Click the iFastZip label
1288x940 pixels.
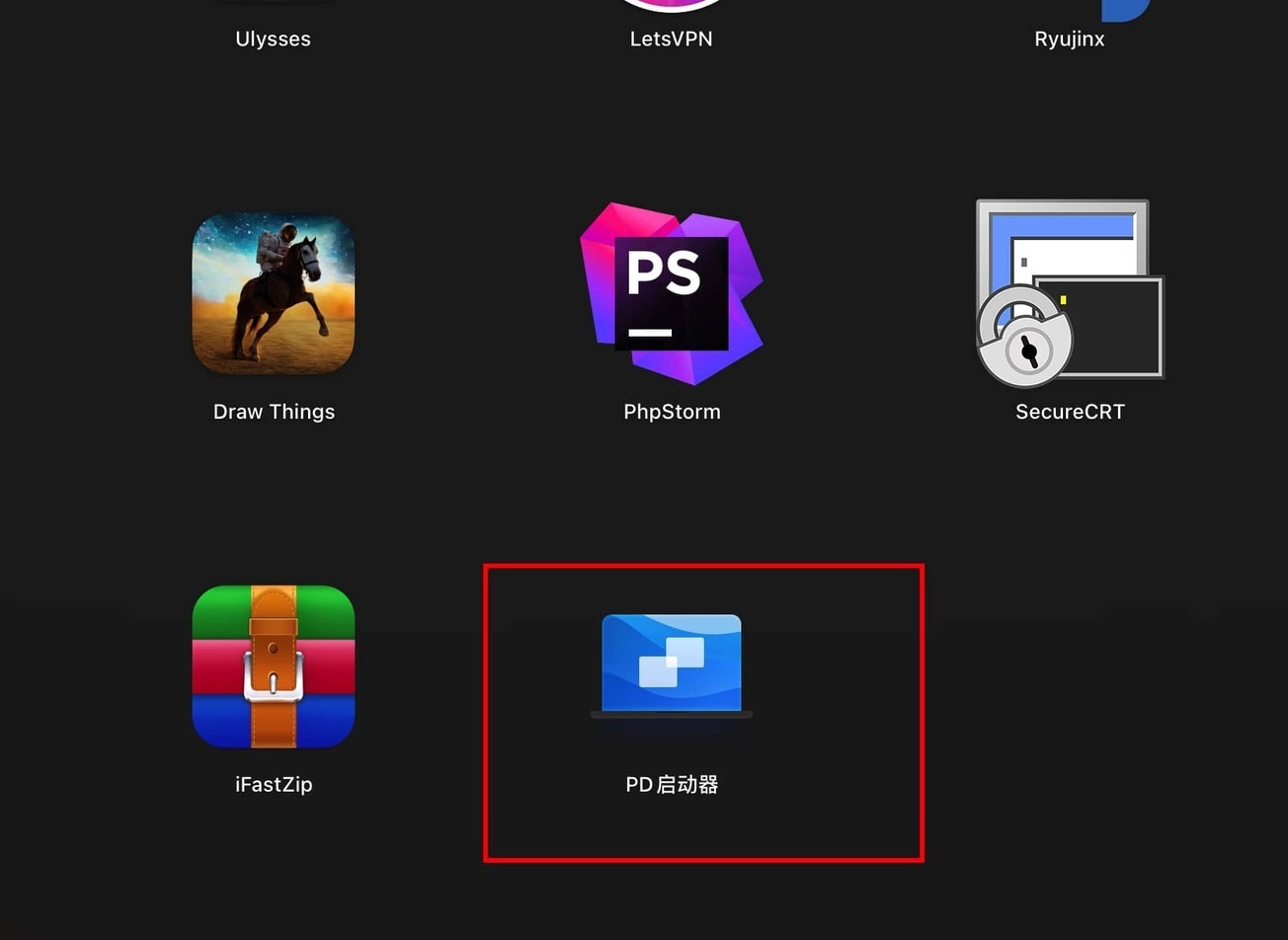coord(274,785)
